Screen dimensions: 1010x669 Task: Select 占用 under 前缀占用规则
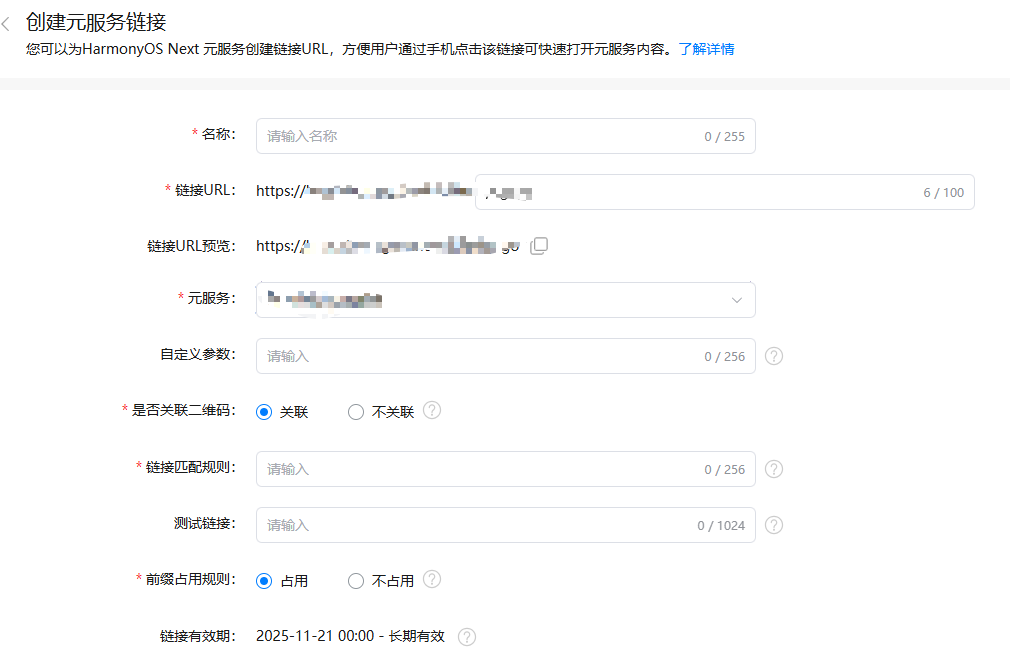pos(263,580)
